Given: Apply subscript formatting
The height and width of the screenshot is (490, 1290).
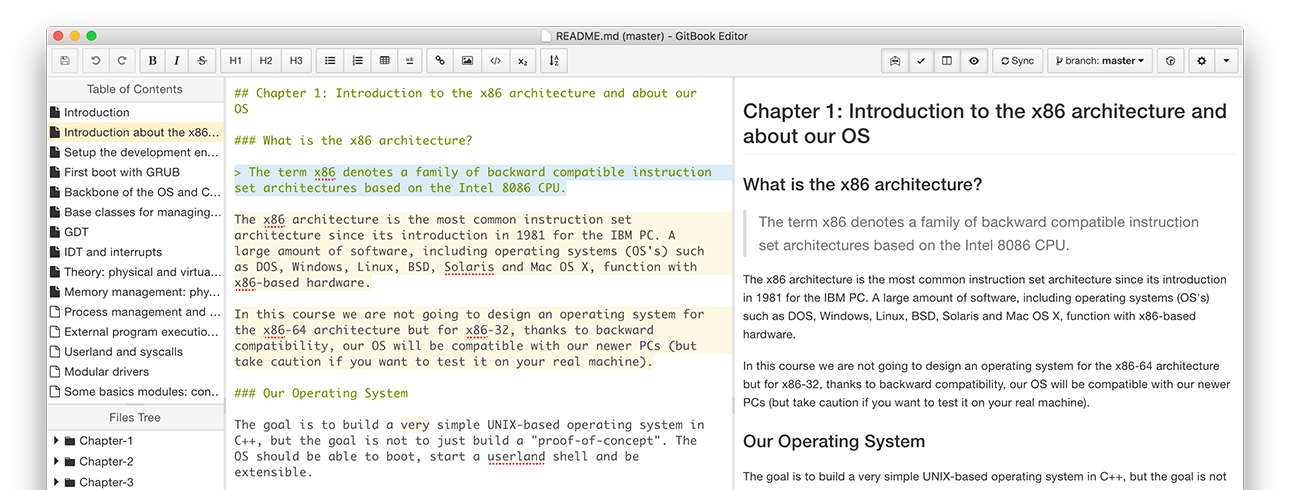Looking at the screenshot, I should pos(522,61).
